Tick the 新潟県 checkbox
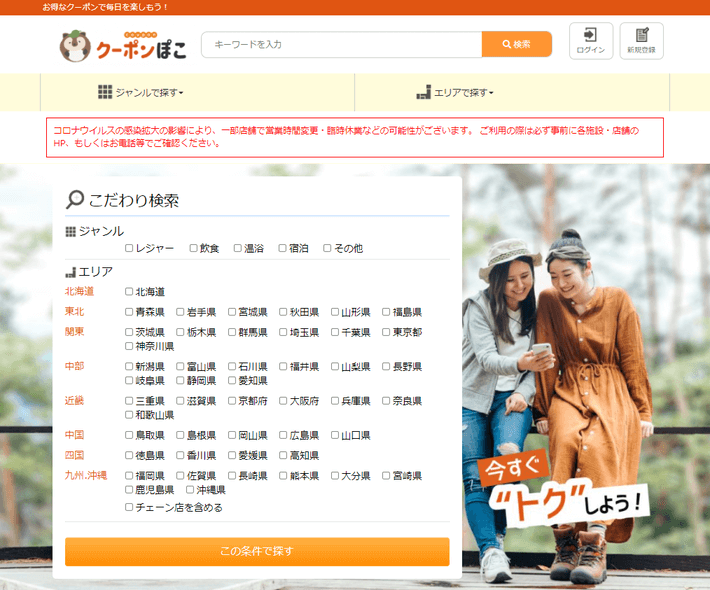Image resolution: width=710 pixels, height=590 pixels. [129, 366]
